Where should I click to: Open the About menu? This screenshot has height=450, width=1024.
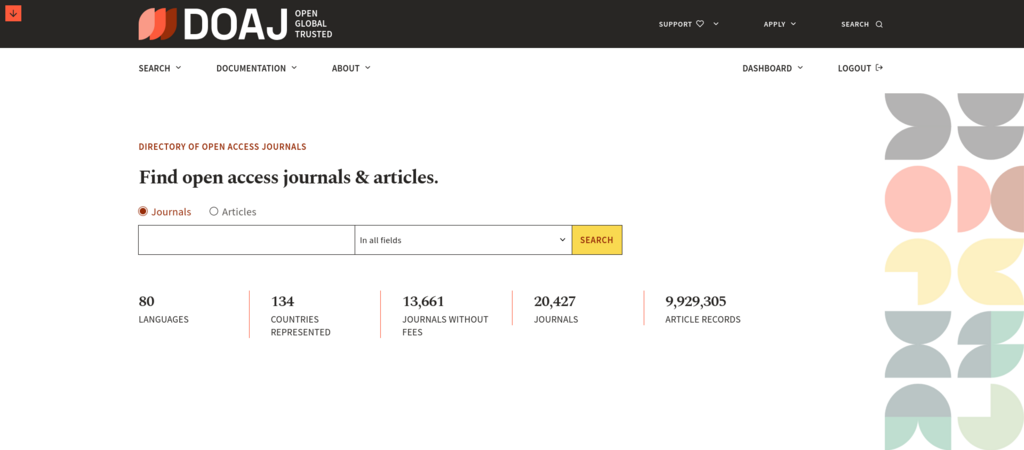coord(351,68)
